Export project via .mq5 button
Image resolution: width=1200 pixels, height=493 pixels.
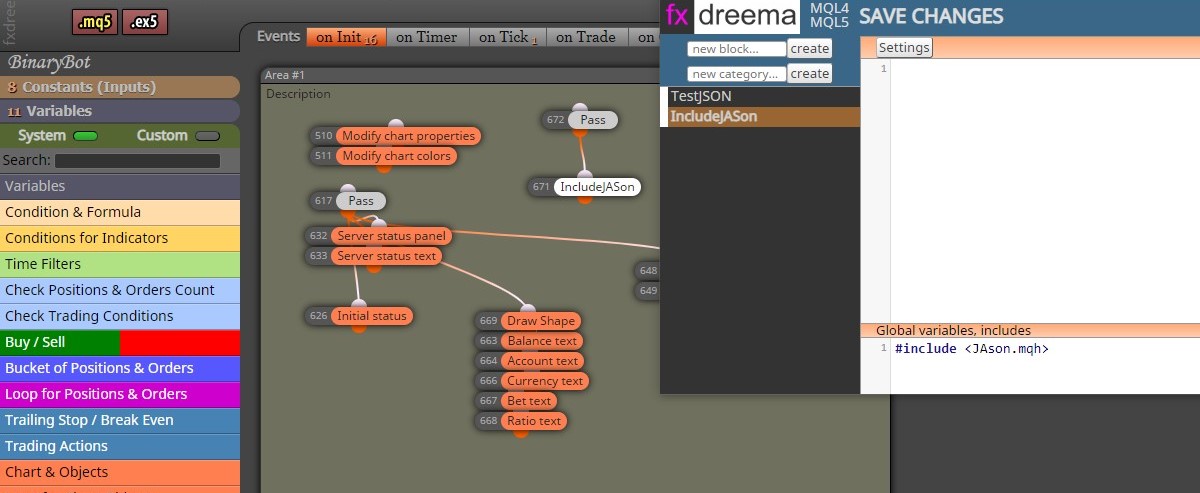pos(95,21)
